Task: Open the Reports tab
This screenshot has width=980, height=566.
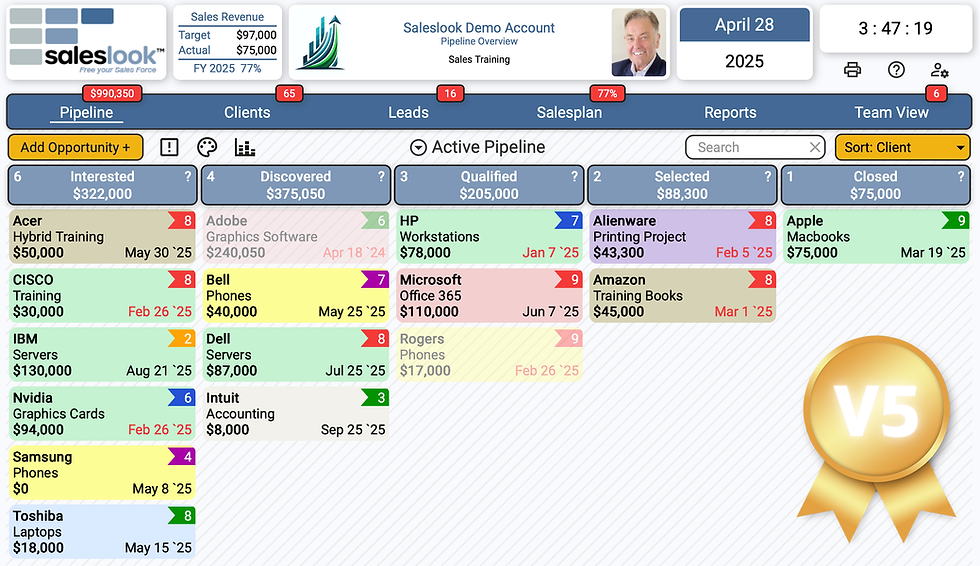Action: (730, 112)
